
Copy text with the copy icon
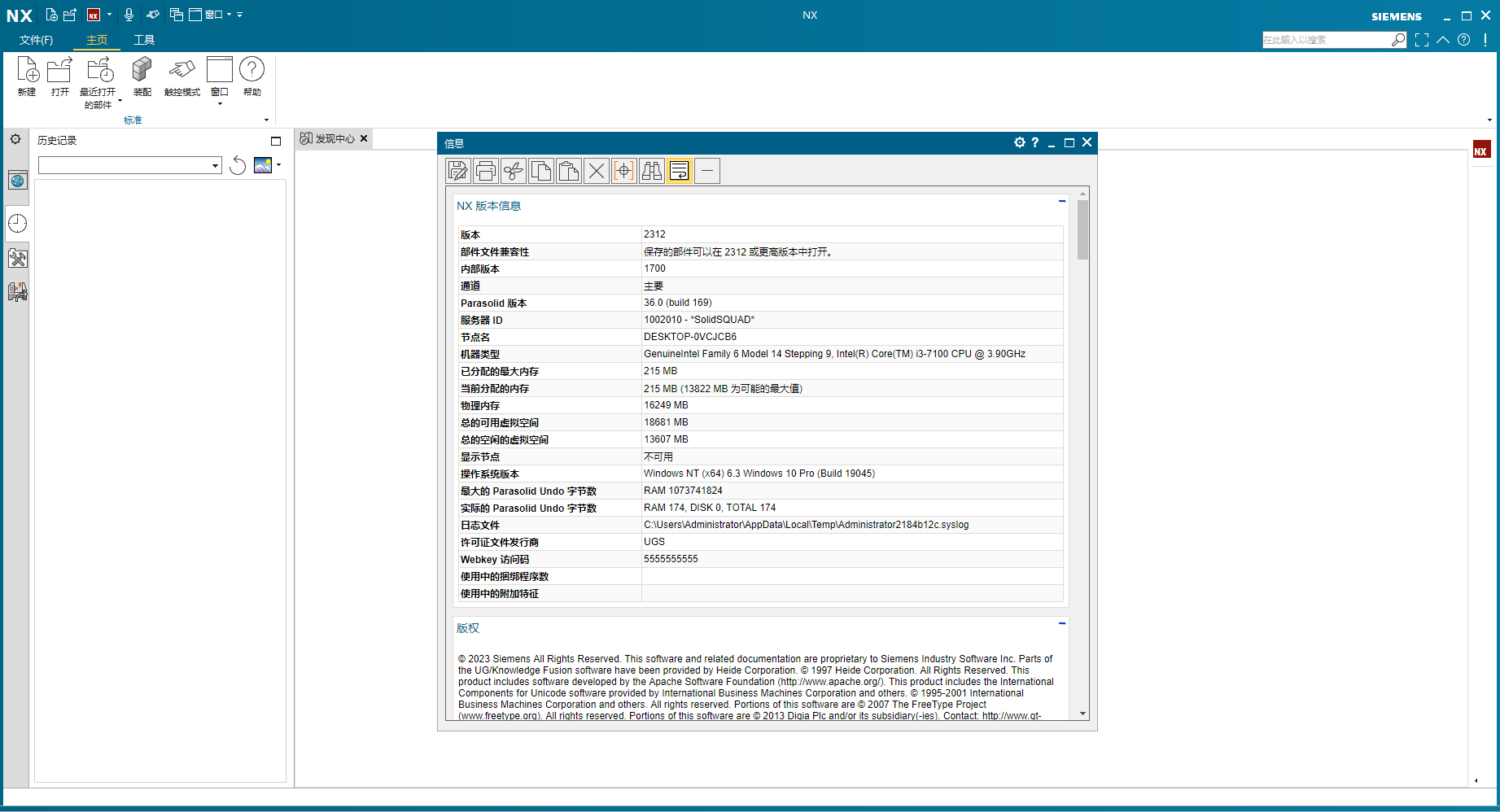[x=541, y=170]
